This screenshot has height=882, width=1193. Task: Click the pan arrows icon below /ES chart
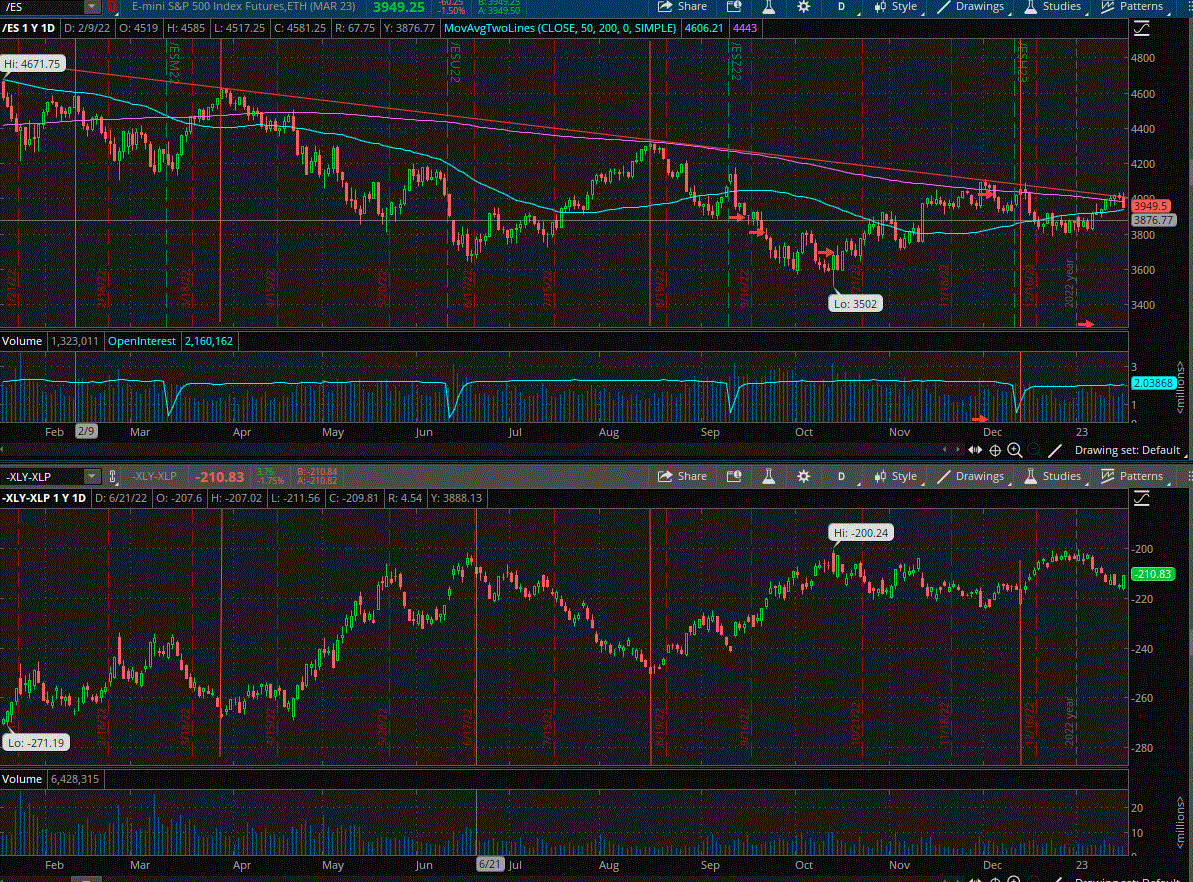pos(975,450)
